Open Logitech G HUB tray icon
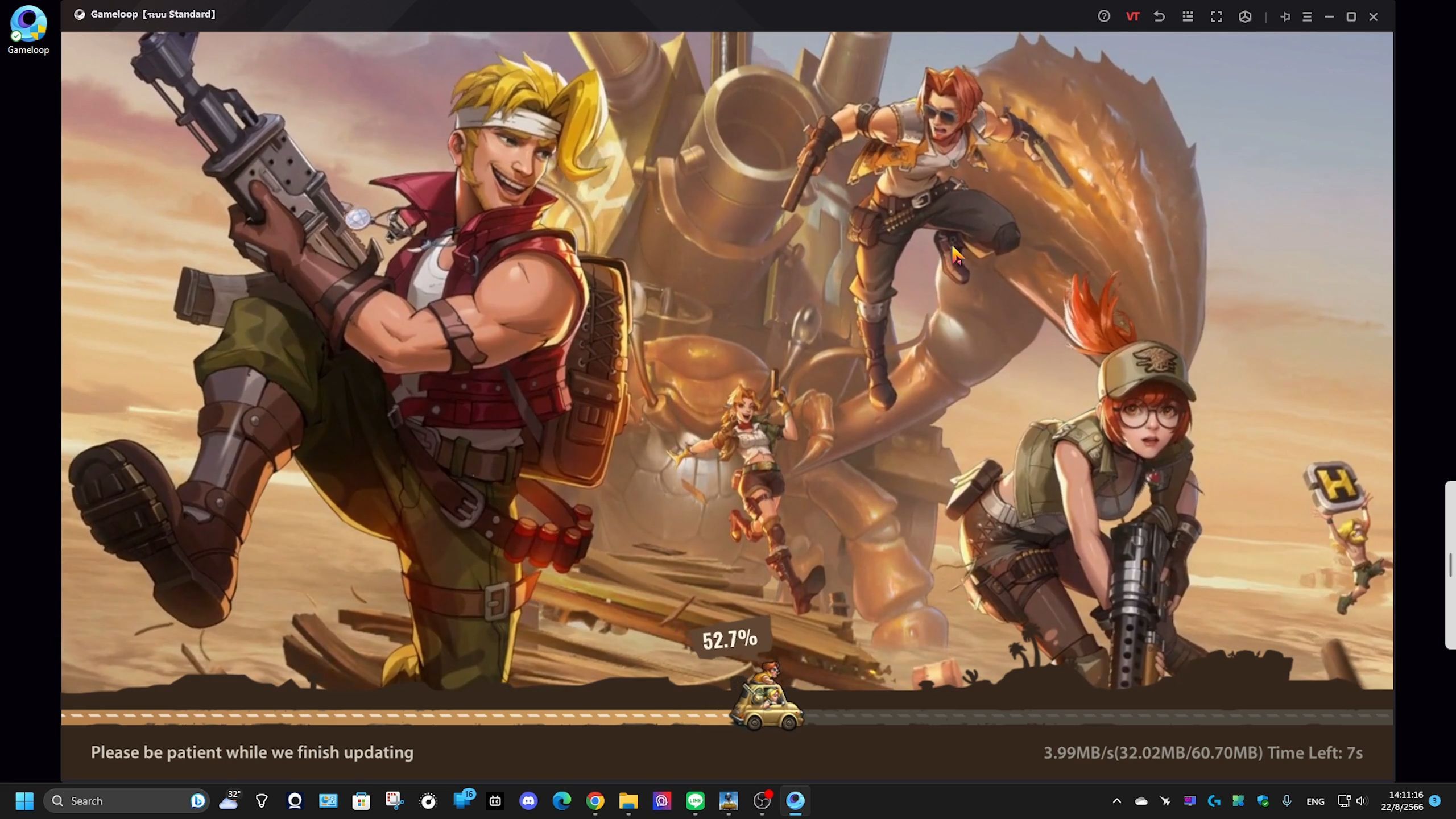This screenshot has height=819, width=1456. [x=1214, y=801]
